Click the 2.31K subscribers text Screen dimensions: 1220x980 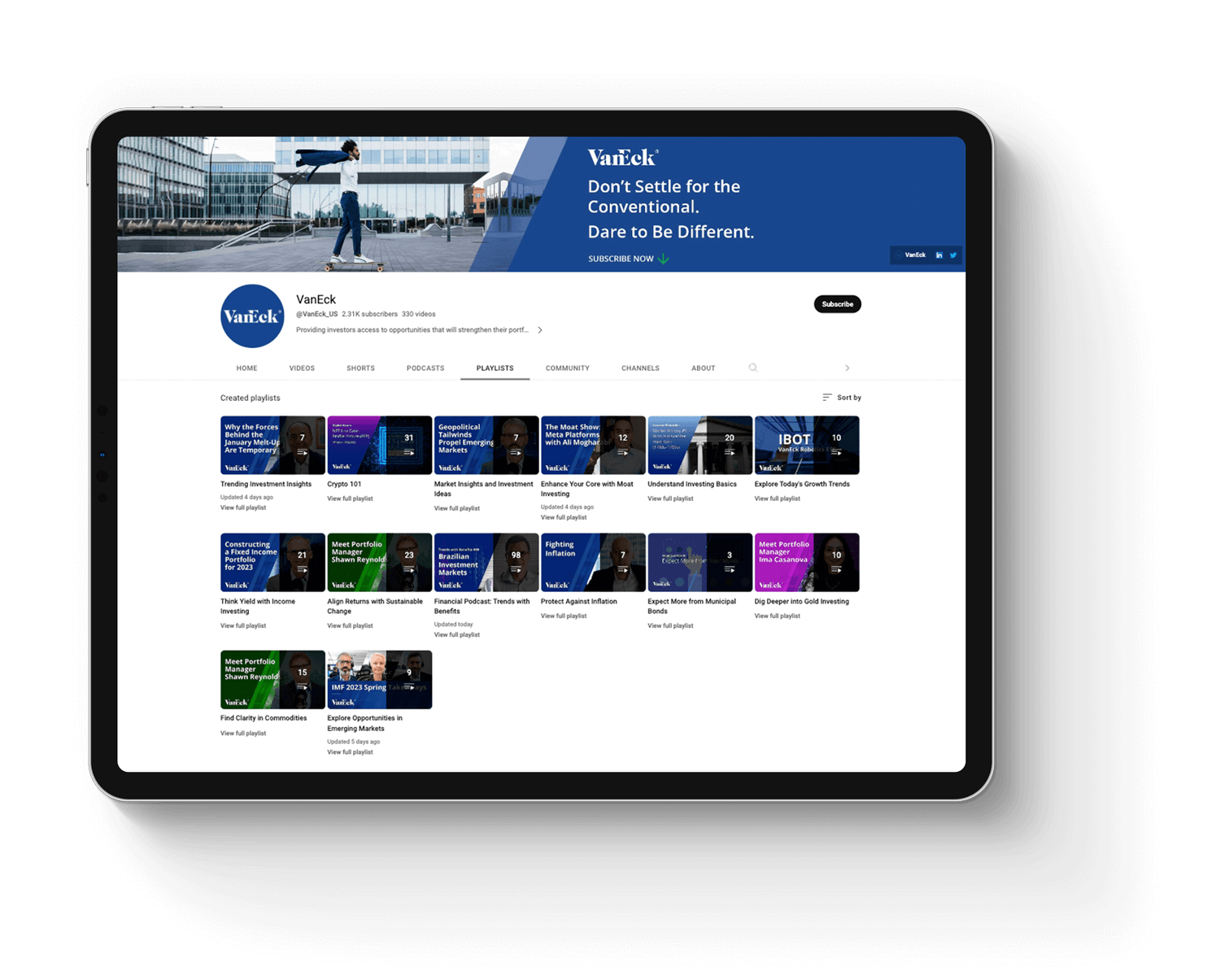coord(369,314)
